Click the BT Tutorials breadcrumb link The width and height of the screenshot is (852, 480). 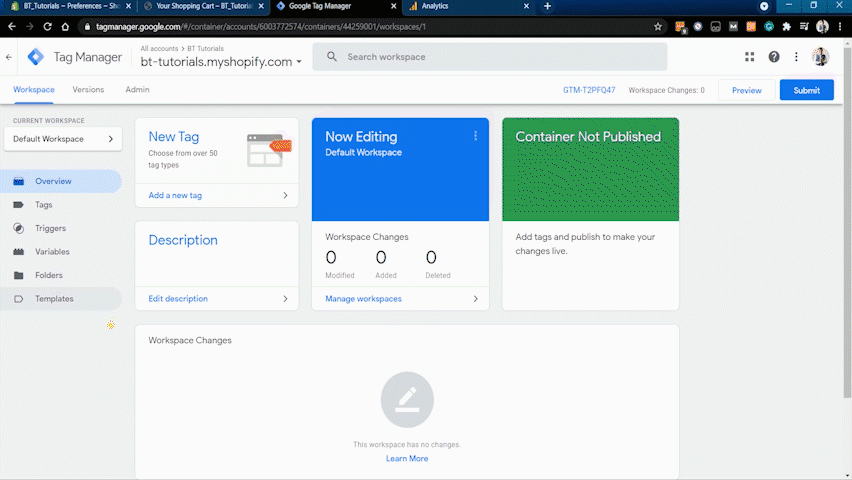click(x=205, y=48)
